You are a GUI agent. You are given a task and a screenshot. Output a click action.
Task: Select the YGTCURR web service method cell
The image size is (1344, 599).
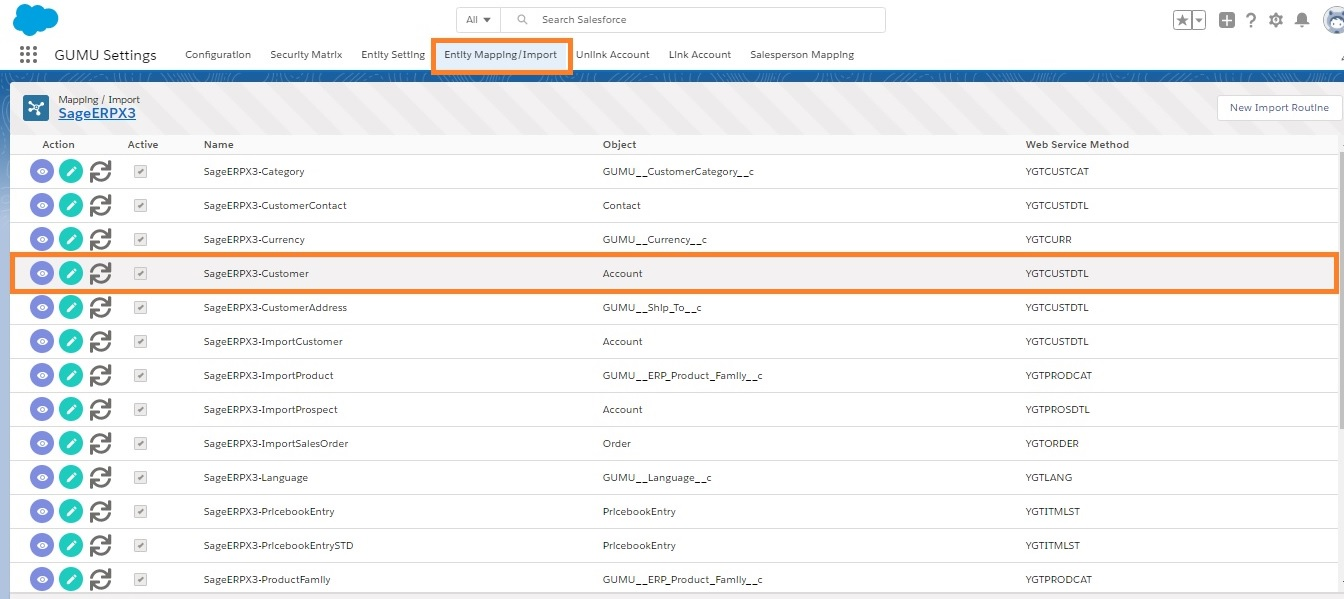(1048, 240)
